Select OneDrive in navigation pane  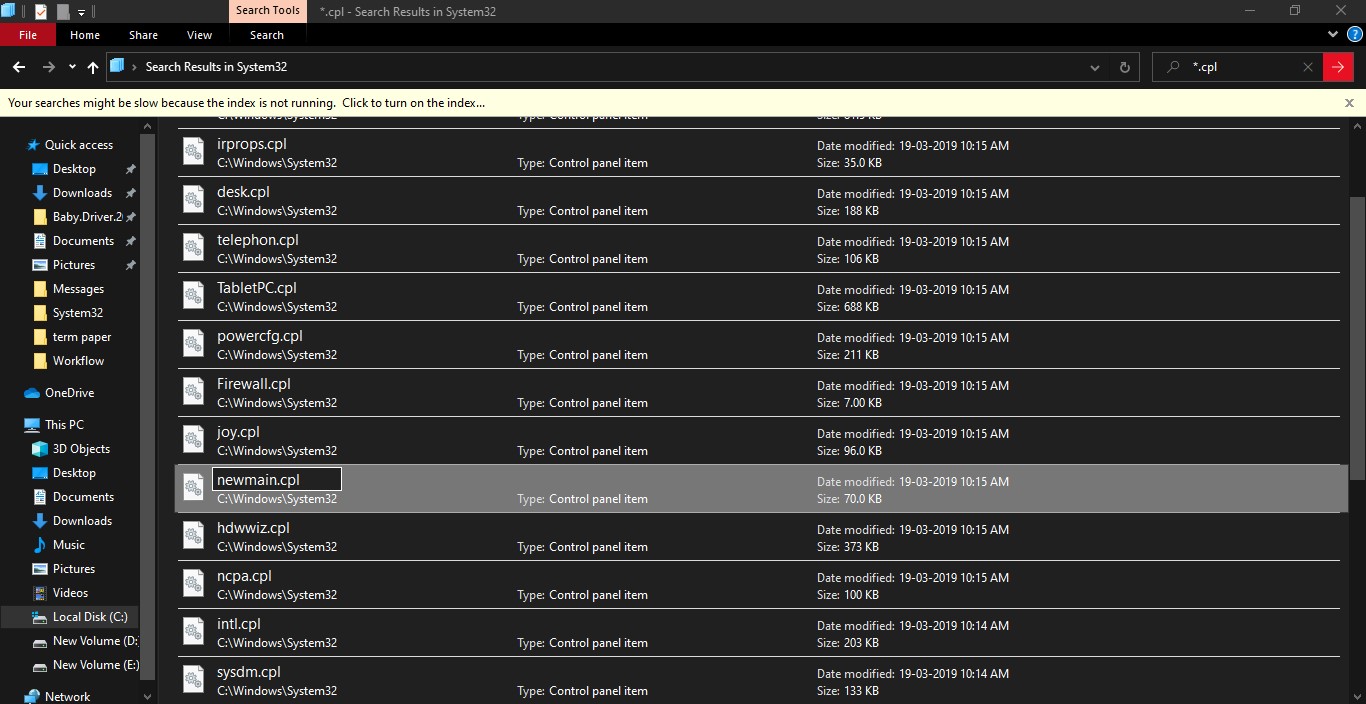pos(69,393)
